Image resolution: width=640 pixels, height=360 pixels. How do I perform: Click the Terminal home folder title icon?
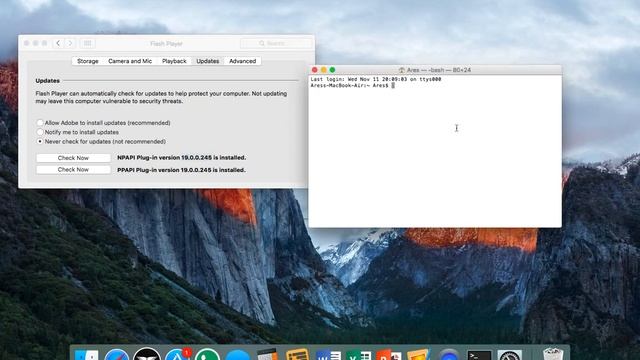click(402, 70)
